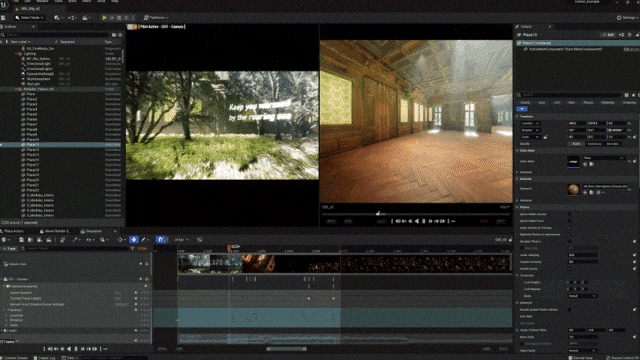Toggle the Ignore Radial Force checkbox
The width and height of the screenshot is (640, 360).
[569, 221]
